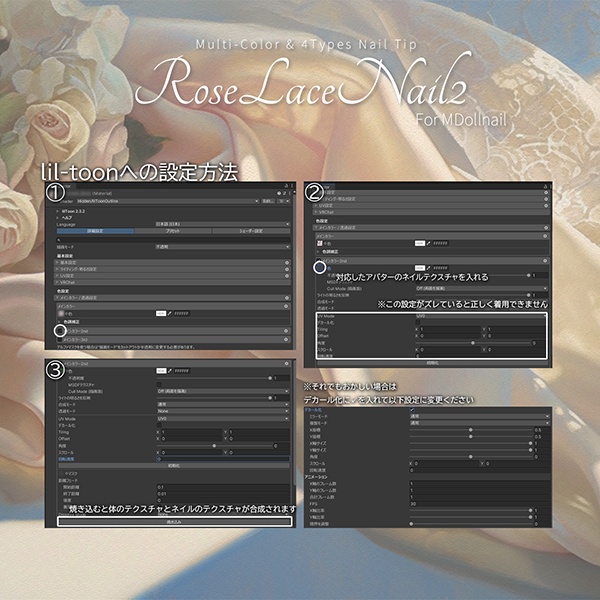The height and width of the screenshot is (600, 600).
Task: Expand VRChat section in panel 1
Action: point(173,282)
